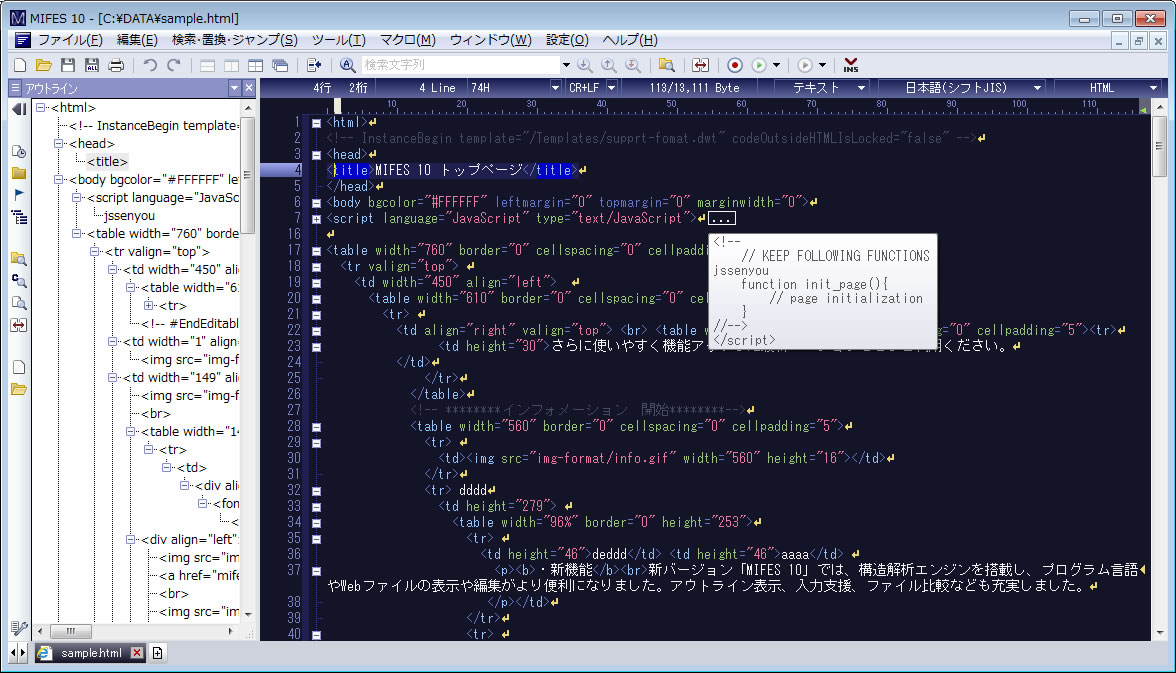
Task: Click the outline vertical scrollbar thumb
Action: coord(248,174)
